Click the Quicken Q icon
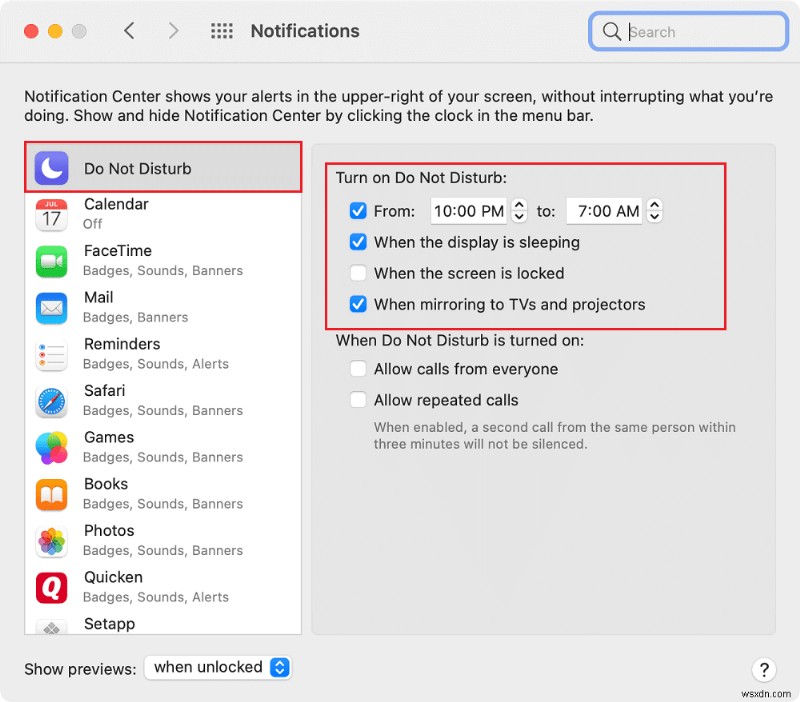Image resolution: width=800 pixels, height=702 pixels. [52, 588]
